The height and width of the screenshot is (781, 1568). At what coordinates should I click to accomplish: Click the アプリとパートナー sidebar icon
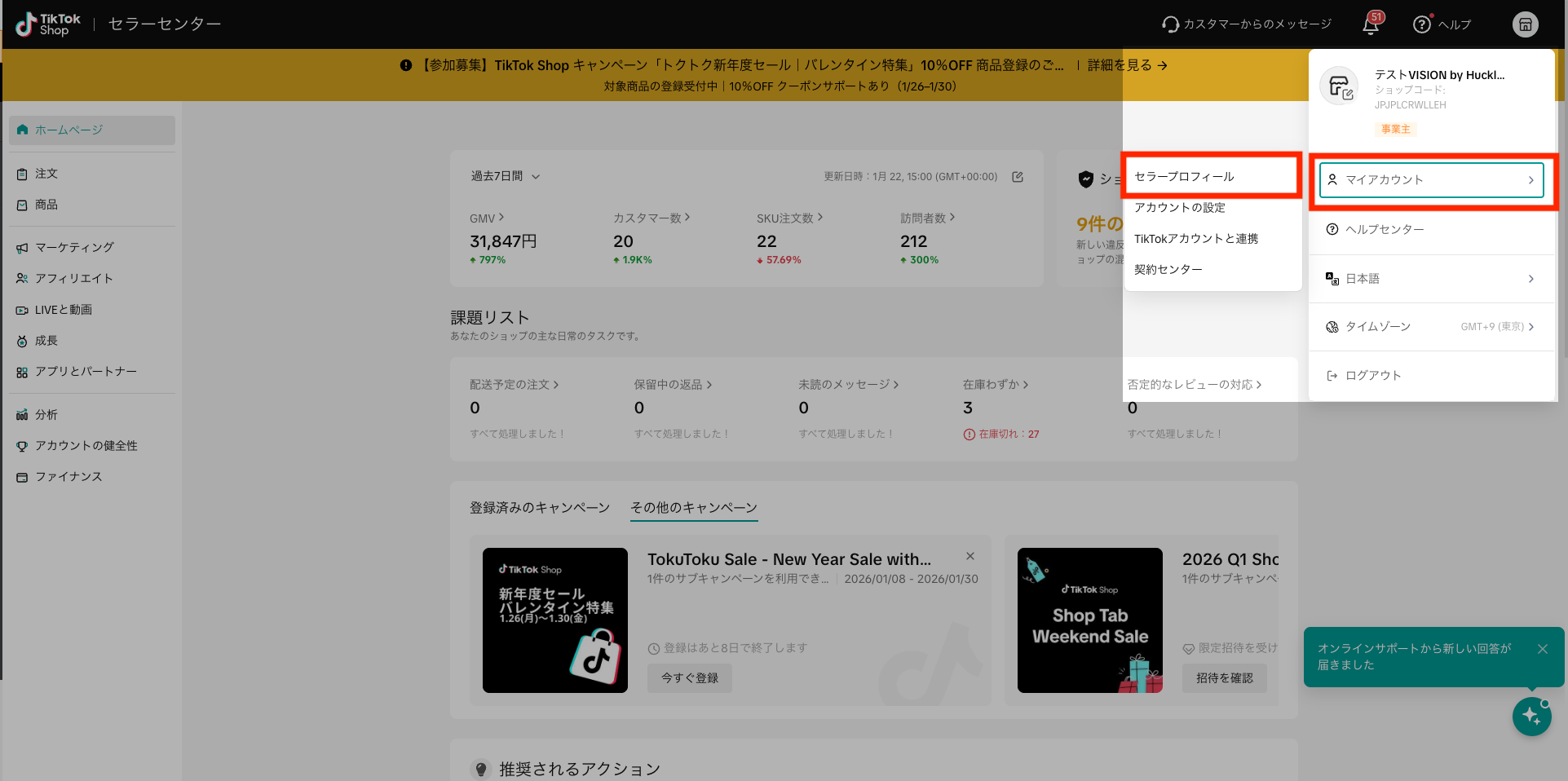[22, 372]
